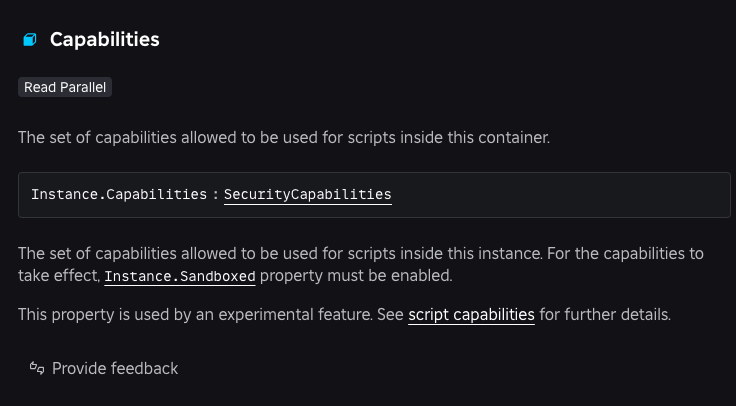The image size is (736, 406).
Task: Open the script capabilities link
Action: coord(471,314)
